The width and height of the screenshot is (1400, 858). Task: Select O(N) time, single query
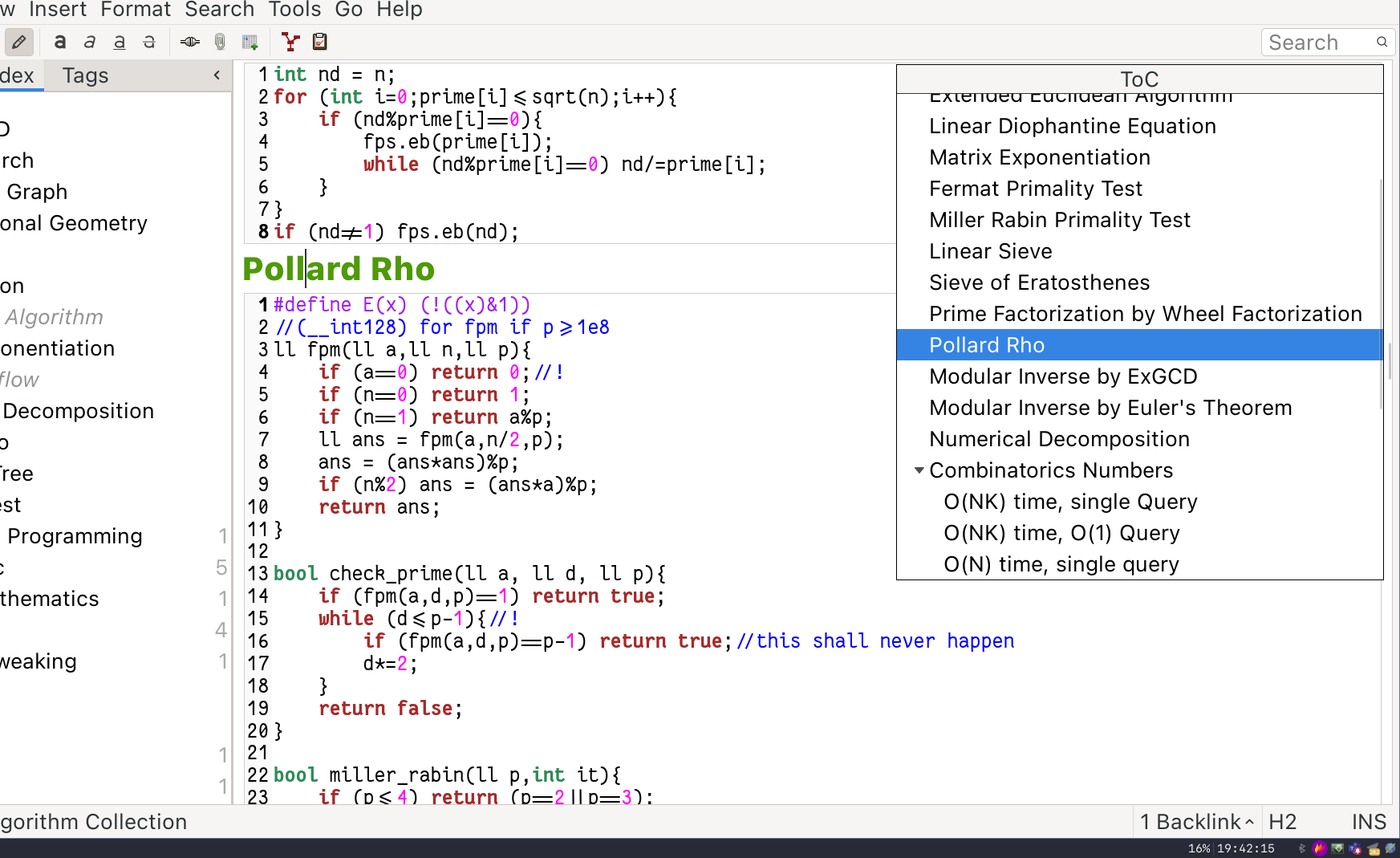1061,564
